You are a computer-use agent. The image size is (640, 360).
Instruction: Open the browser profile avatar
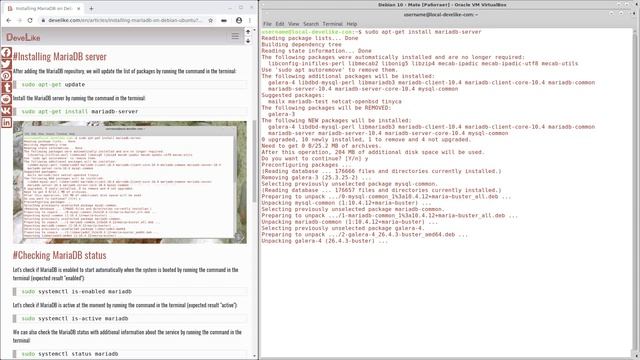click(239, 20)
